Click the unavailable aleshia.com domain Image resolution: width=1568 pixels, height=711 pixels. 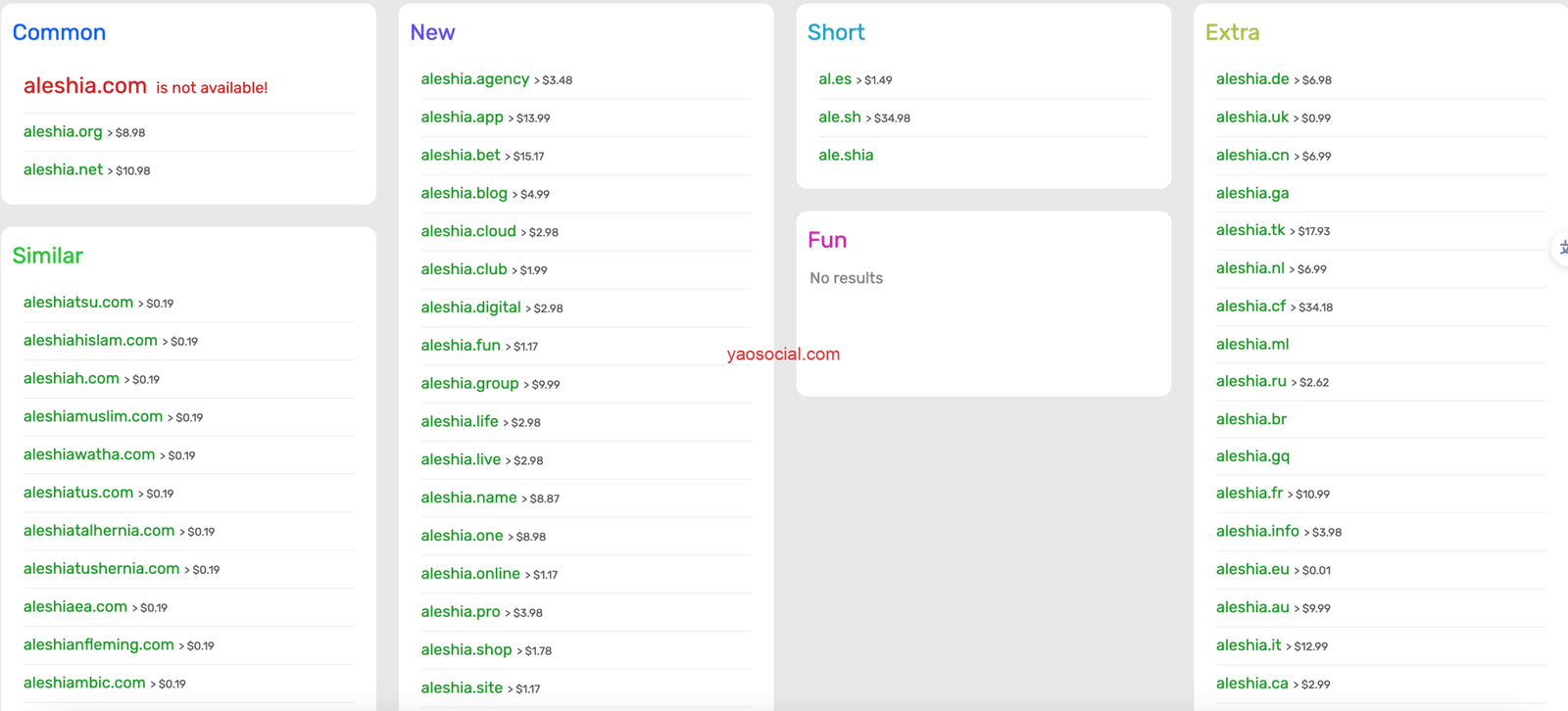pos(85,86)
